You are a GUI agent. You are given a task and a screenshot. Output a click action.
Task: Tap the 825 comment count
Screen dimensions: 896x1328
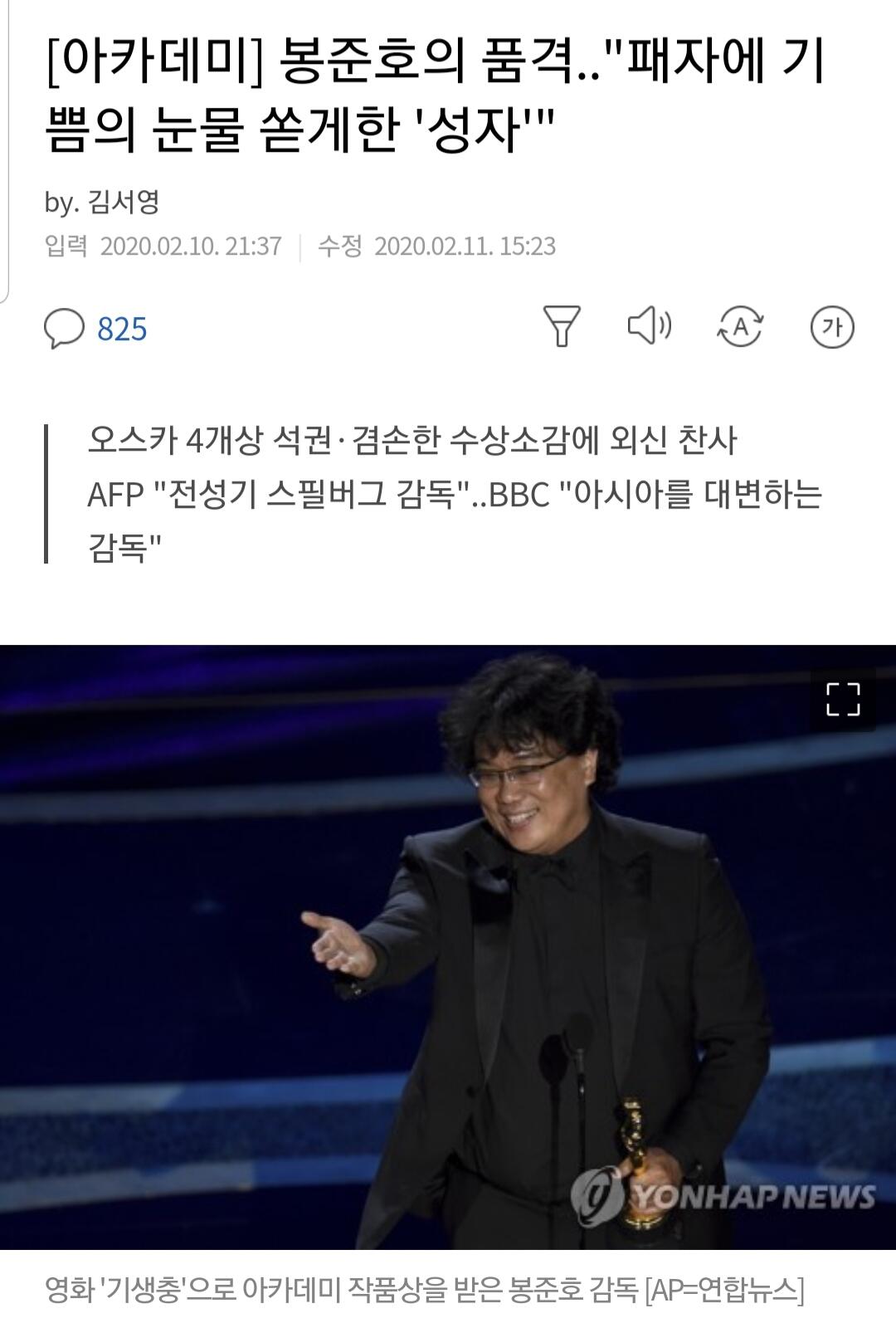click(x=122, y=330)
